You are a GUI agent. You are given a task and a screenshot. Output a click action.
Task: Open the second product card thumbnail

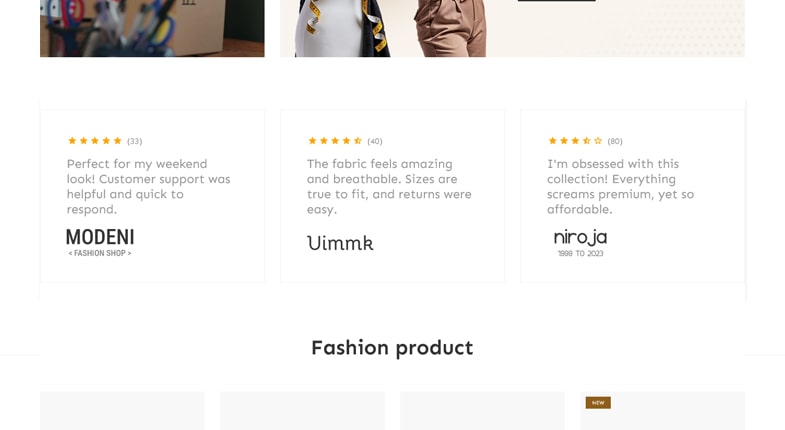[x=302, y=411]
